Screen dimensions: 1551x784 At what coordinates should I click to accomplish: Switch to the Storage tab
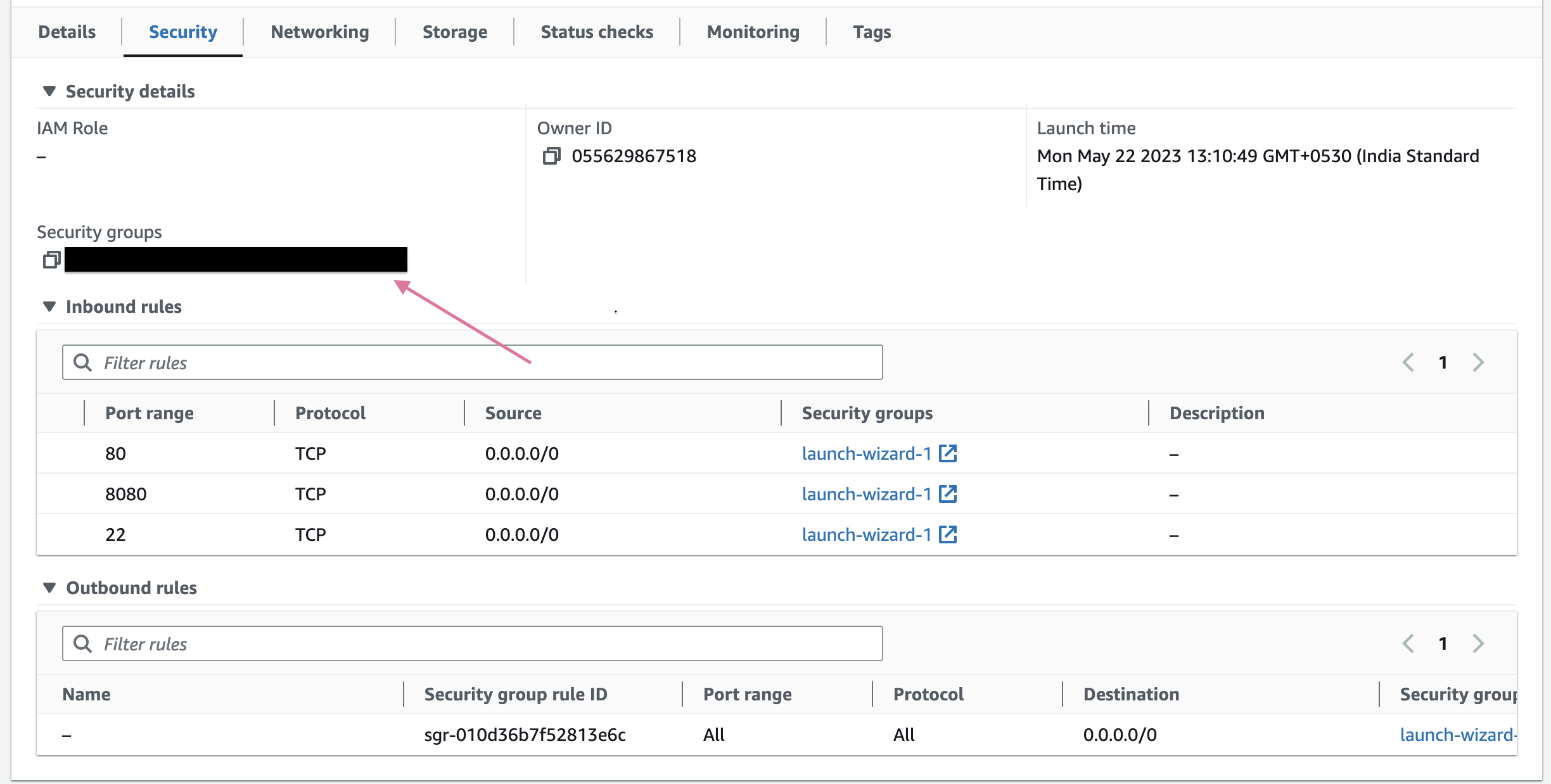click(455, 32)
